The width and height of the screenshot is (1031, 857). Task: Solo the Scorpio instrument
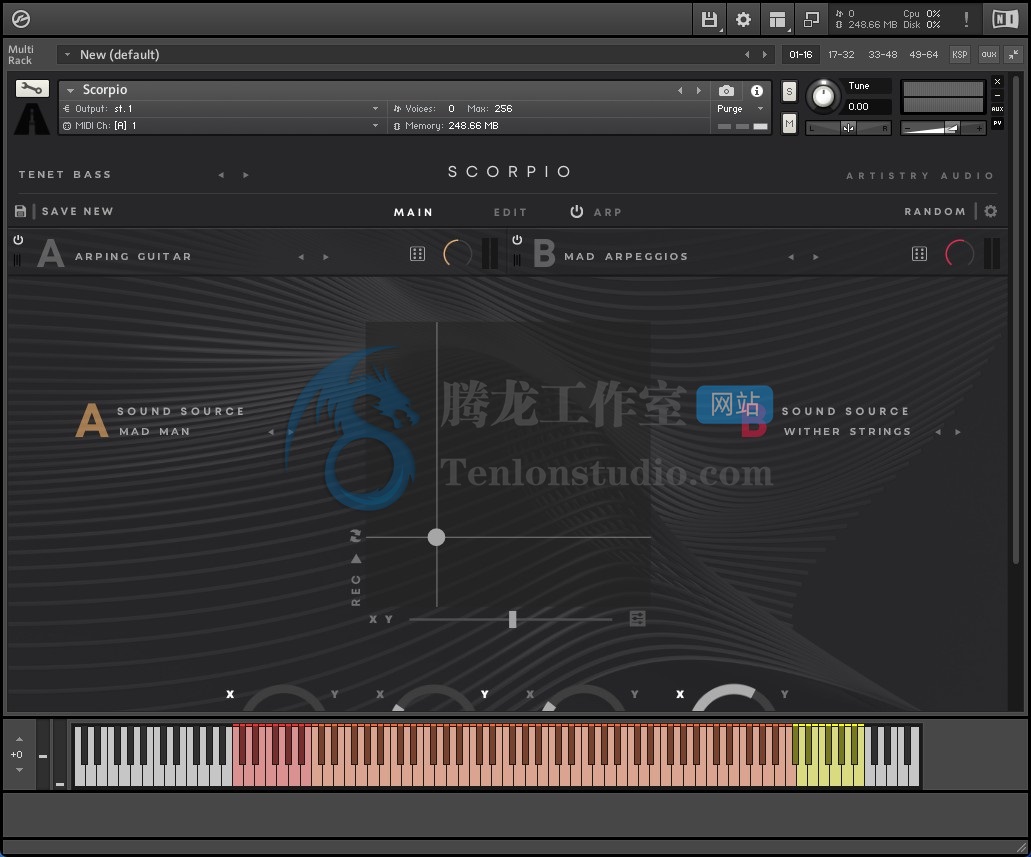[x=789, y=91]
